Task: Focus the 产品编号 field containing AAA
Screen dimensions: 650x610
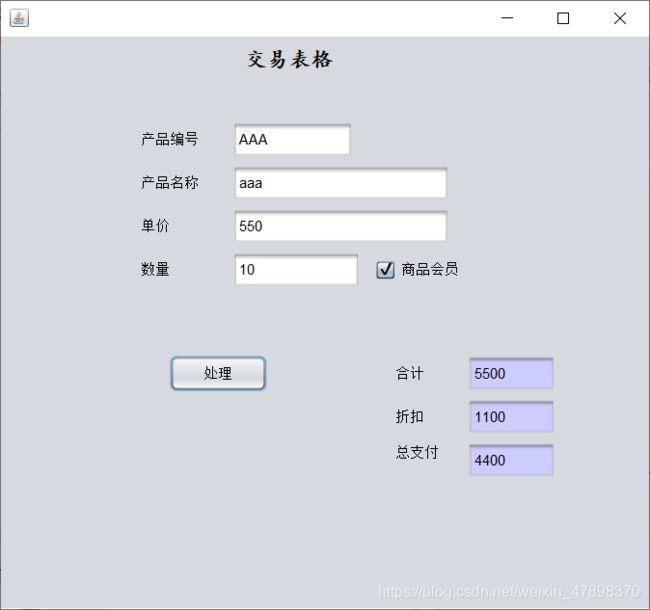Action: 292,140
